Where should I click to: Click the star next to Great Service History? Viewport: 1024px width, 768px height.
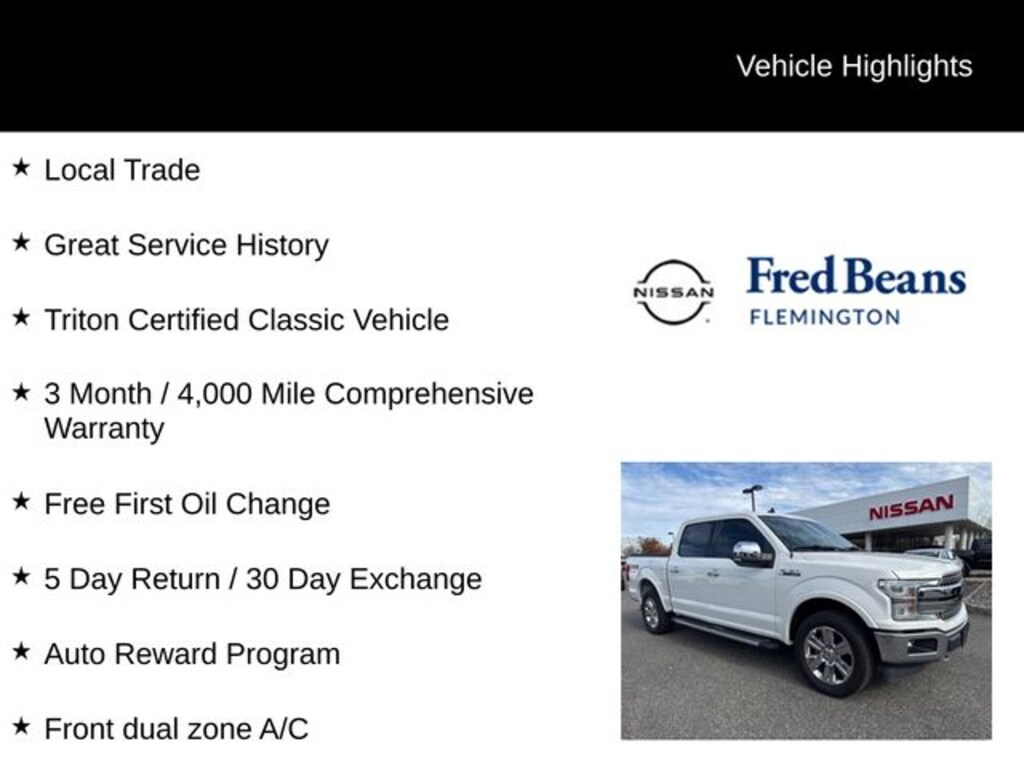click(x=20, y=242)
